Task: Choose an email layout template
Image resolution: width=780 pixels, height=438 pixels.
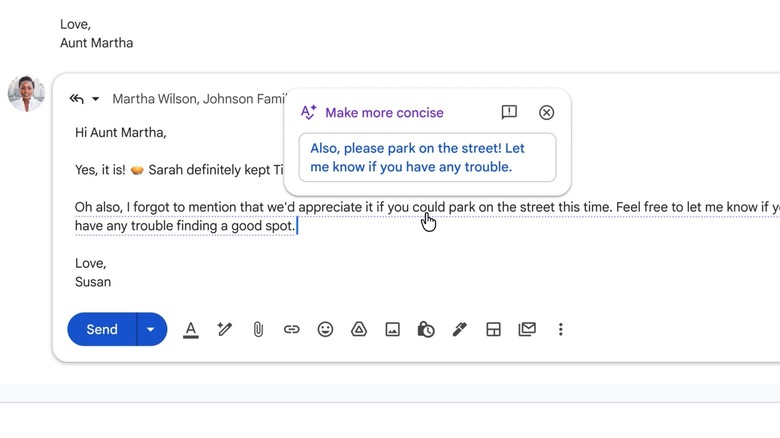Action: click(493, 329)
